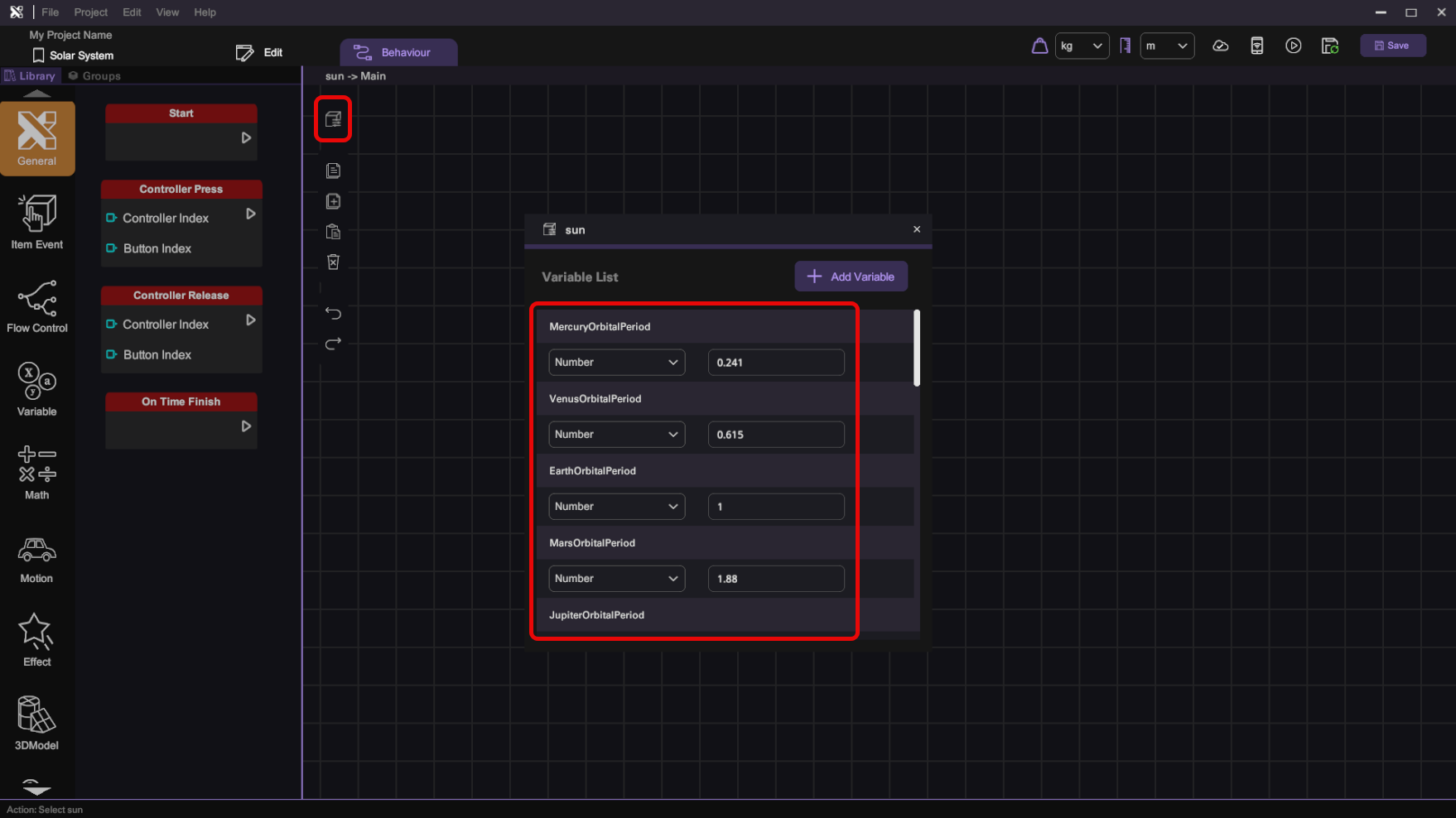1456x818 pixels.
Task: Open the Edit menu
Action: [x=132, y=12]
